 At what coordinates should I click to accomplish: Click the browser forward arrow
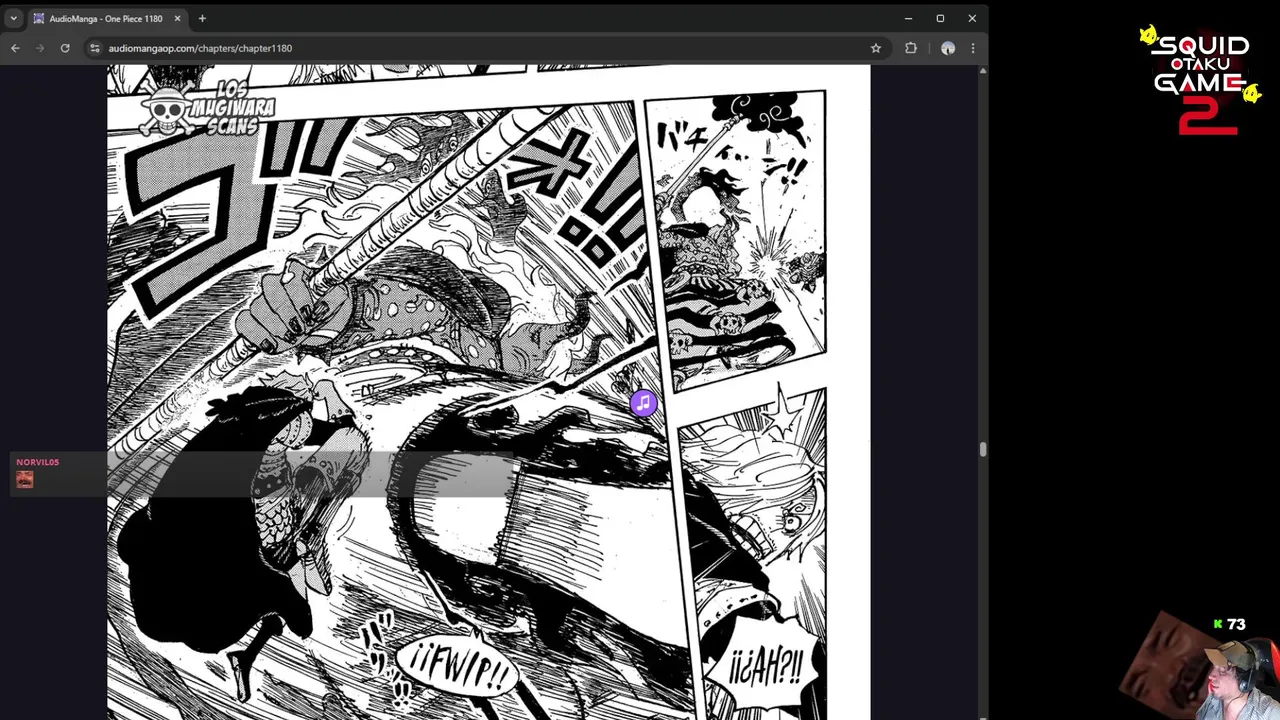coord(40,48)
